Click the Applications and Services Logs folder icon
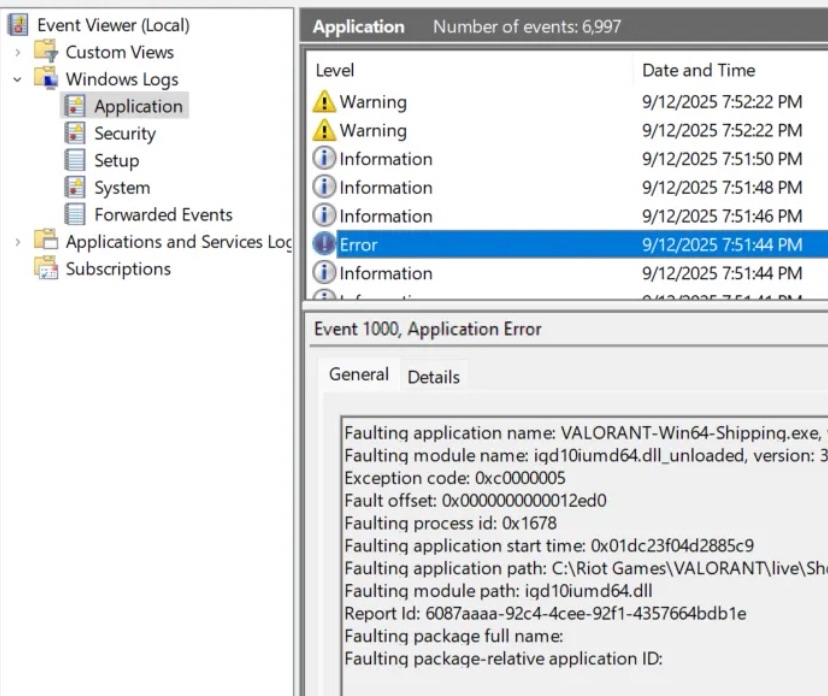Screen dimensions: 828x696 point(46,241)
